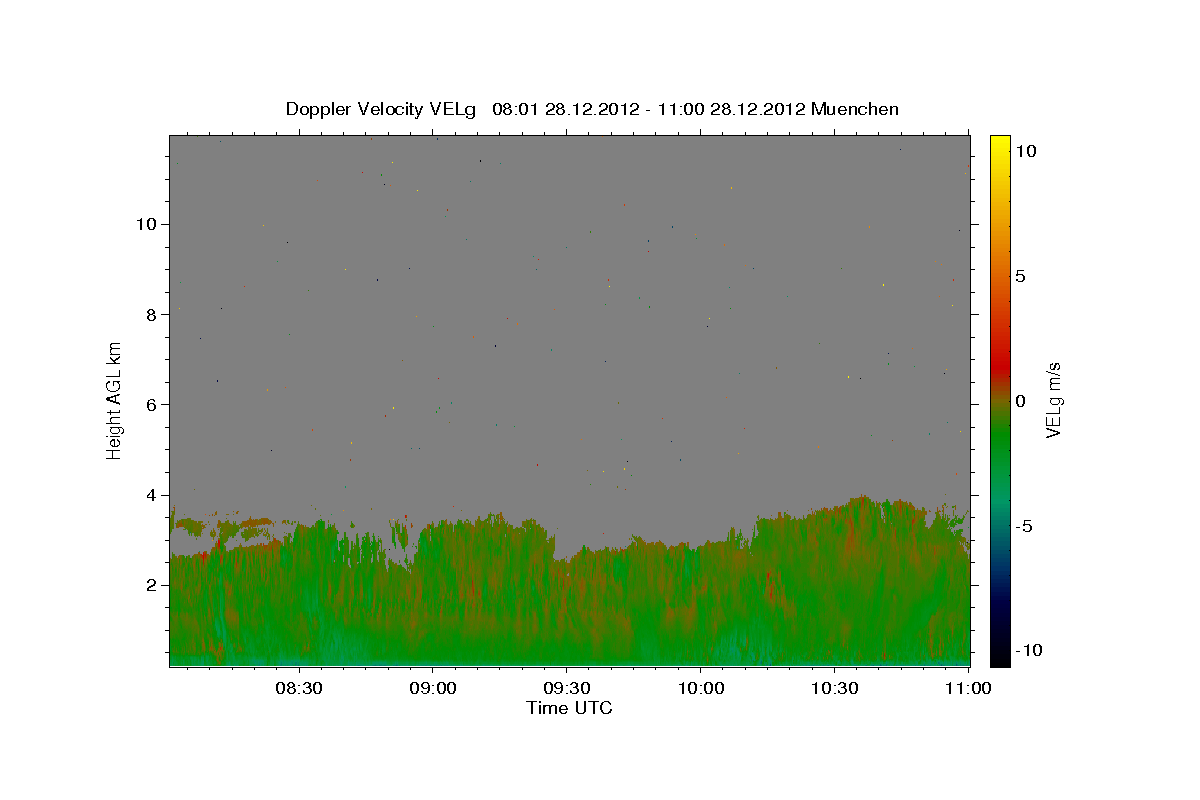This screenshot has width=1200, height=800.
Task: Click the '09:30' time axis label
Action: (x=566, y=689)
